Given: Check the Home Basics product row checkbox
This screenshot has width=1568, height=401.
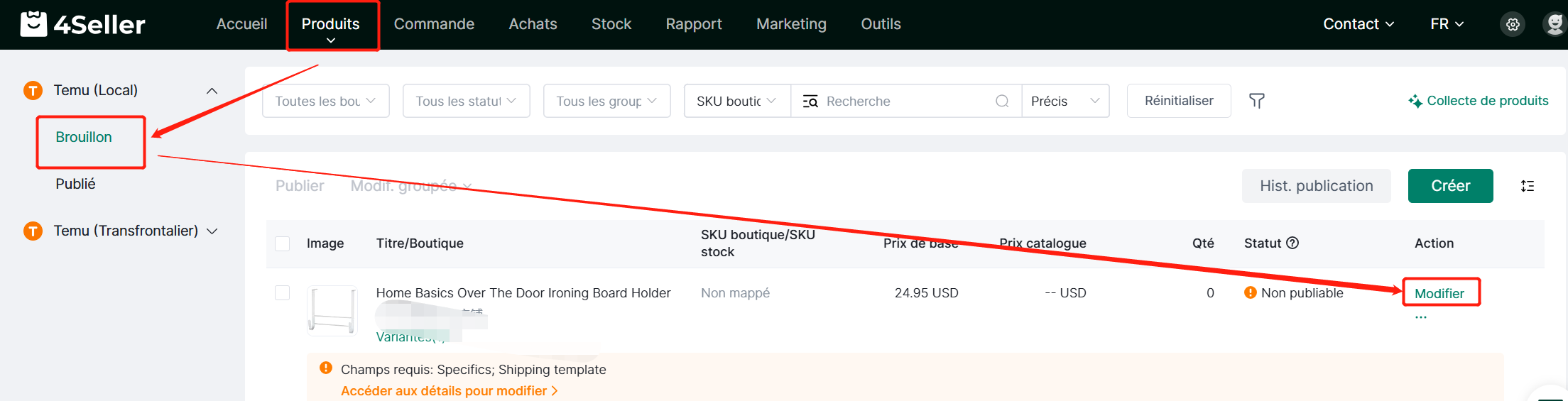Looking at the screenshot, I should (x=282, y=292).
